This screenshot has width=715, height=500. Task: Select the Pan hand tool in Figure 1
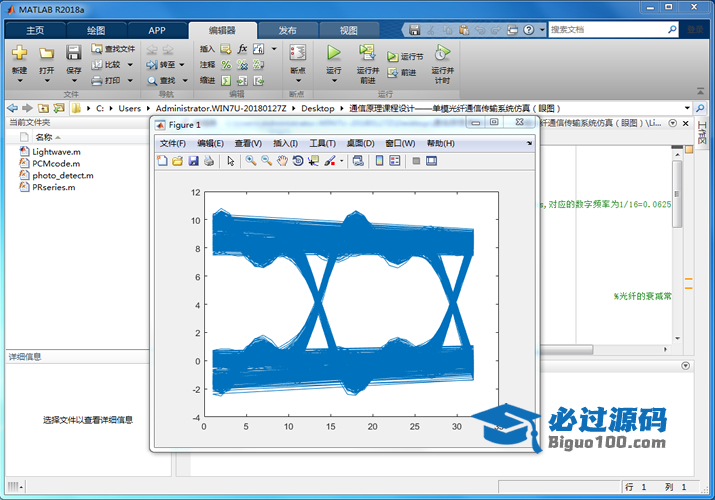pyautogui.click(x=282, y=160)
